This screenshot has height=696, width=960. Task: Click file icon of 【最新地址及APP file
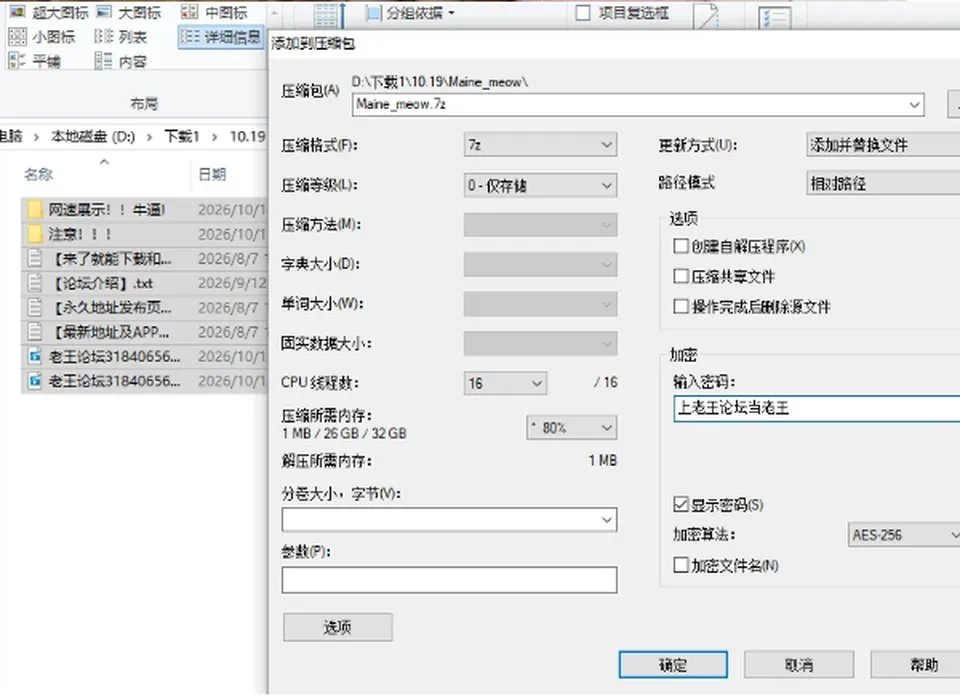coord(35,332)
